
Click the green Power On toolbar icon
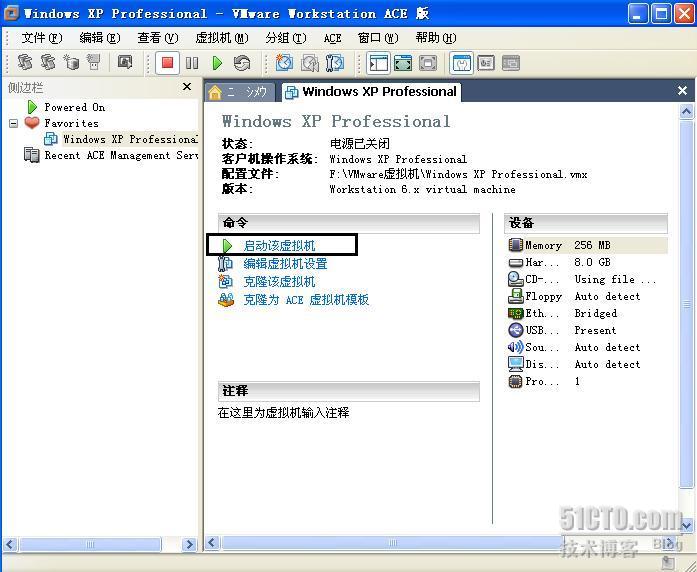pos(217,63)
